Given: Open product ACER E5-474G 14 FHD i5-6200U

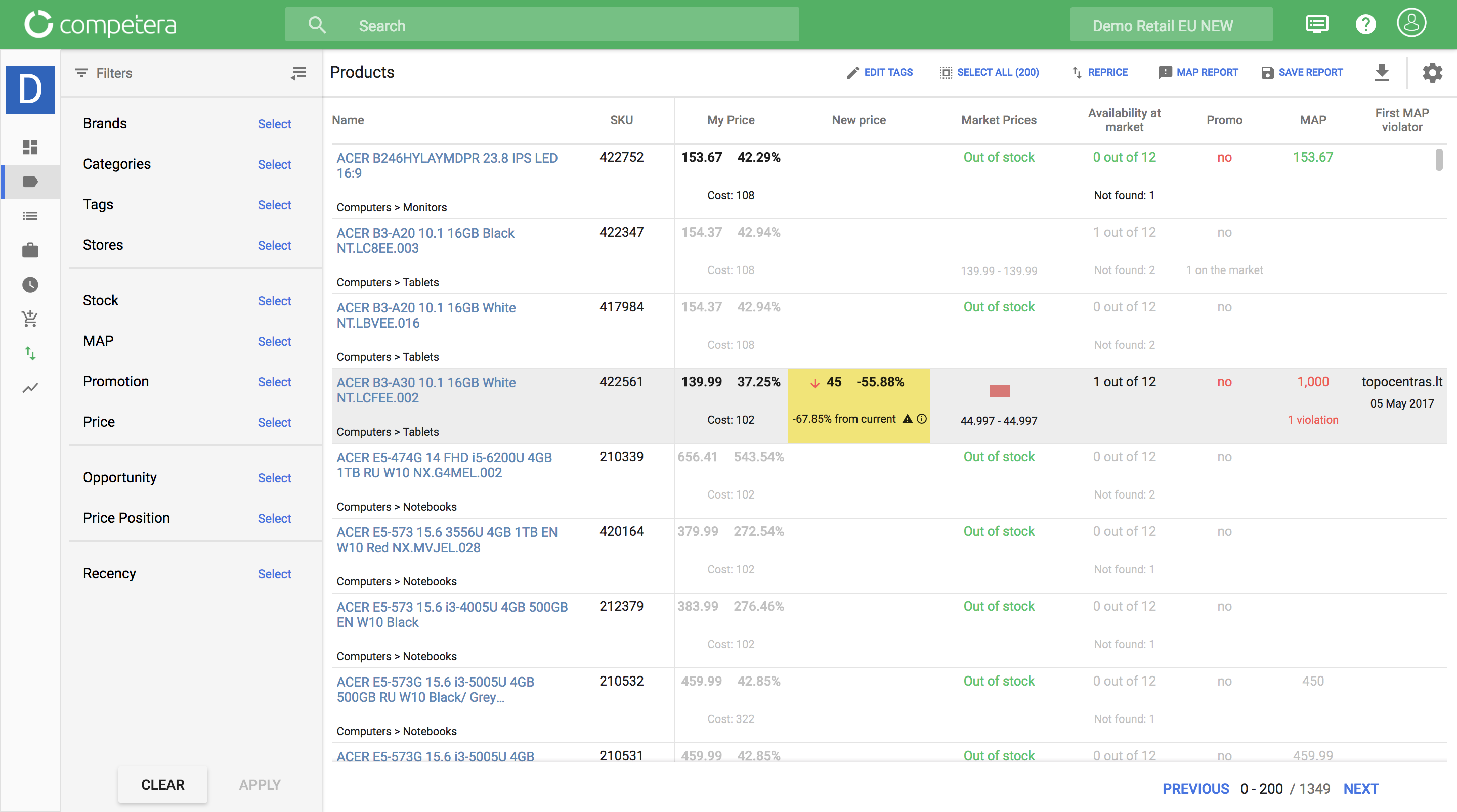Looking at the screenshot, I should tap(444, 465).
